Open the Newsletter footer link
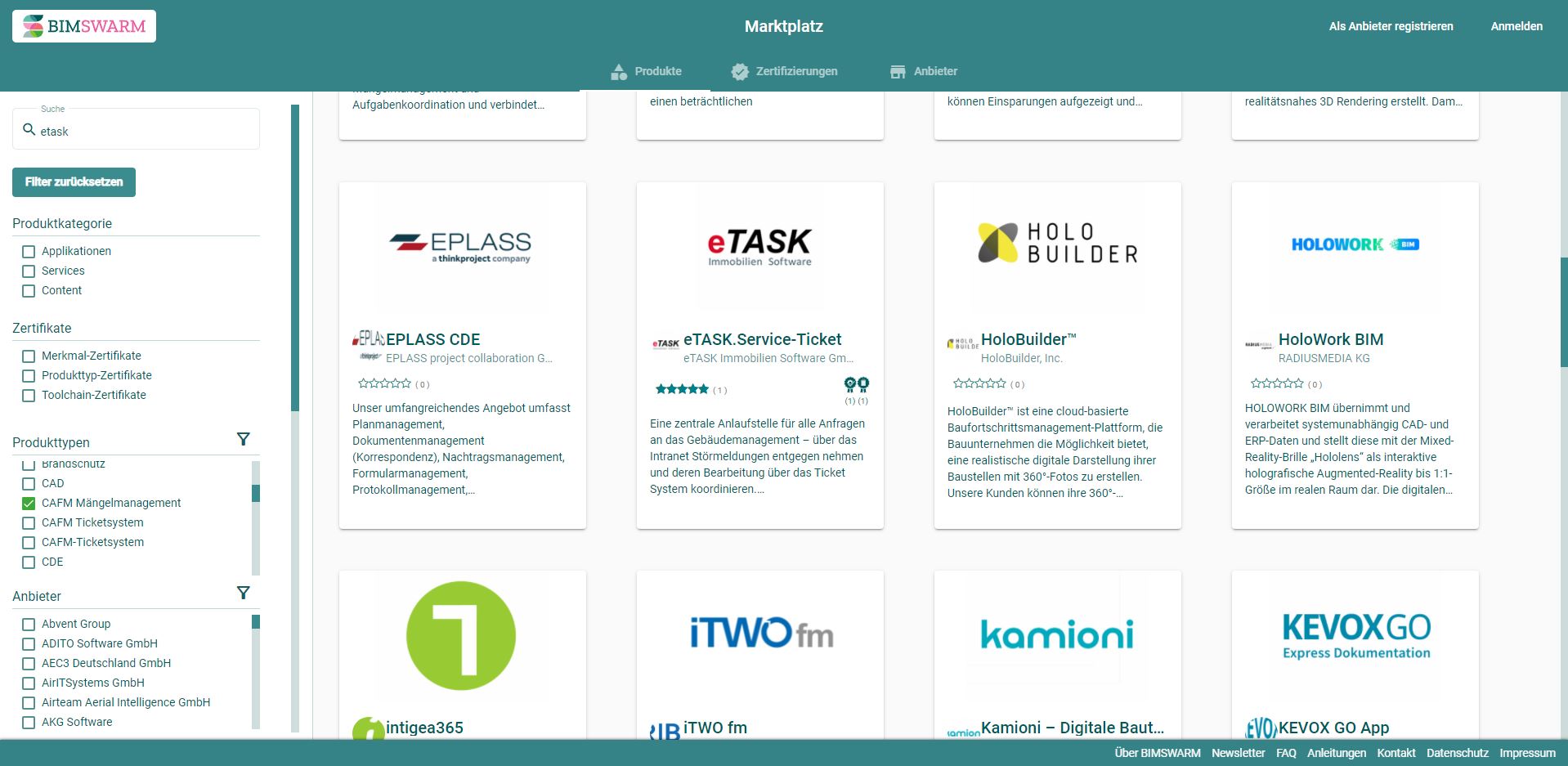Viewport: 1568px width, 766px height. click(x=1238, y=753)
